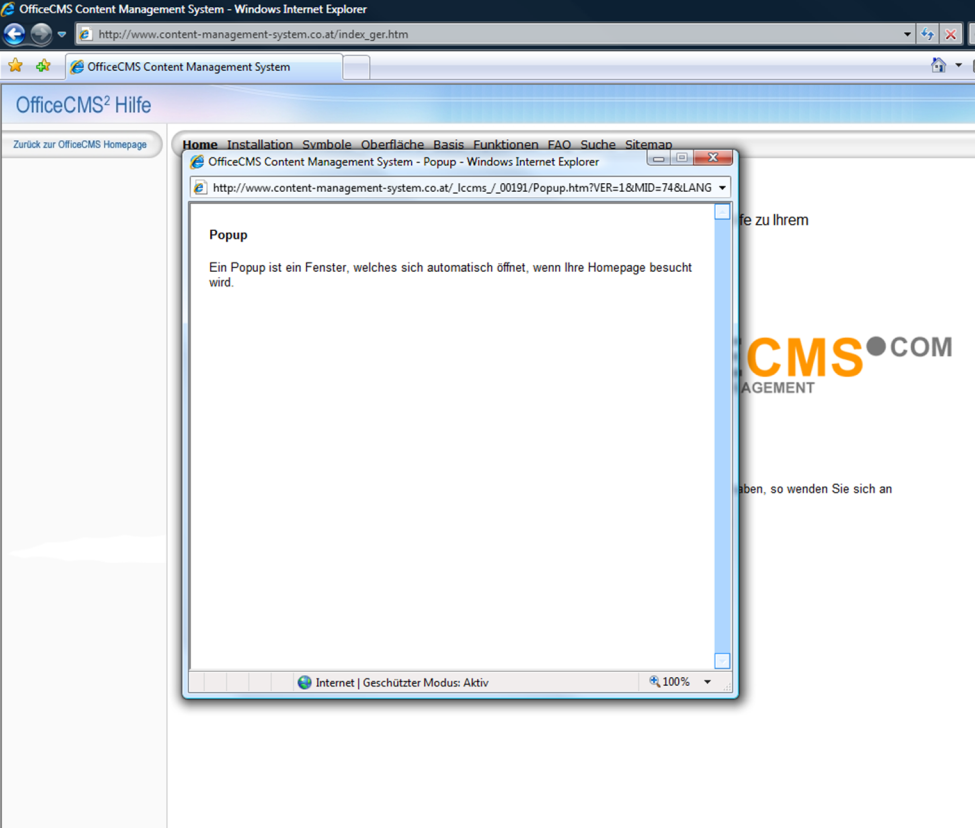This screenshot has height=828, width=975.
Task: Open the Favorites star icon
Action: pos(16,65)
